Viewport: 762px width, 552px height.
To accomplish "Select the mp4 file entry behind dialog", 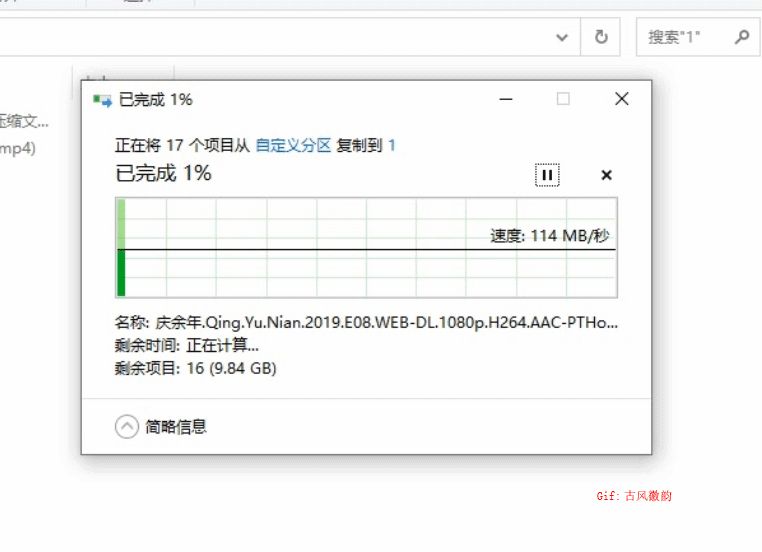I will (18, 148).
